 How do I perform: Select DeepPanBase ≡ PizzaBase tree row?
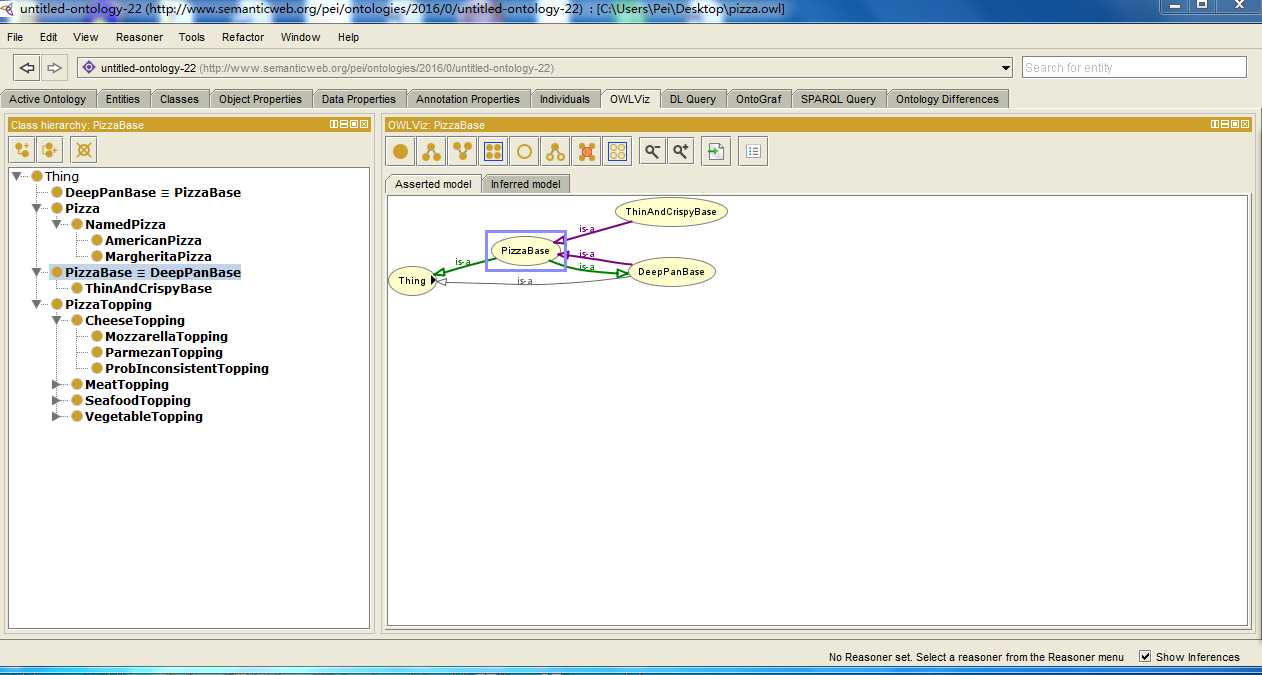tap(153, 192)
